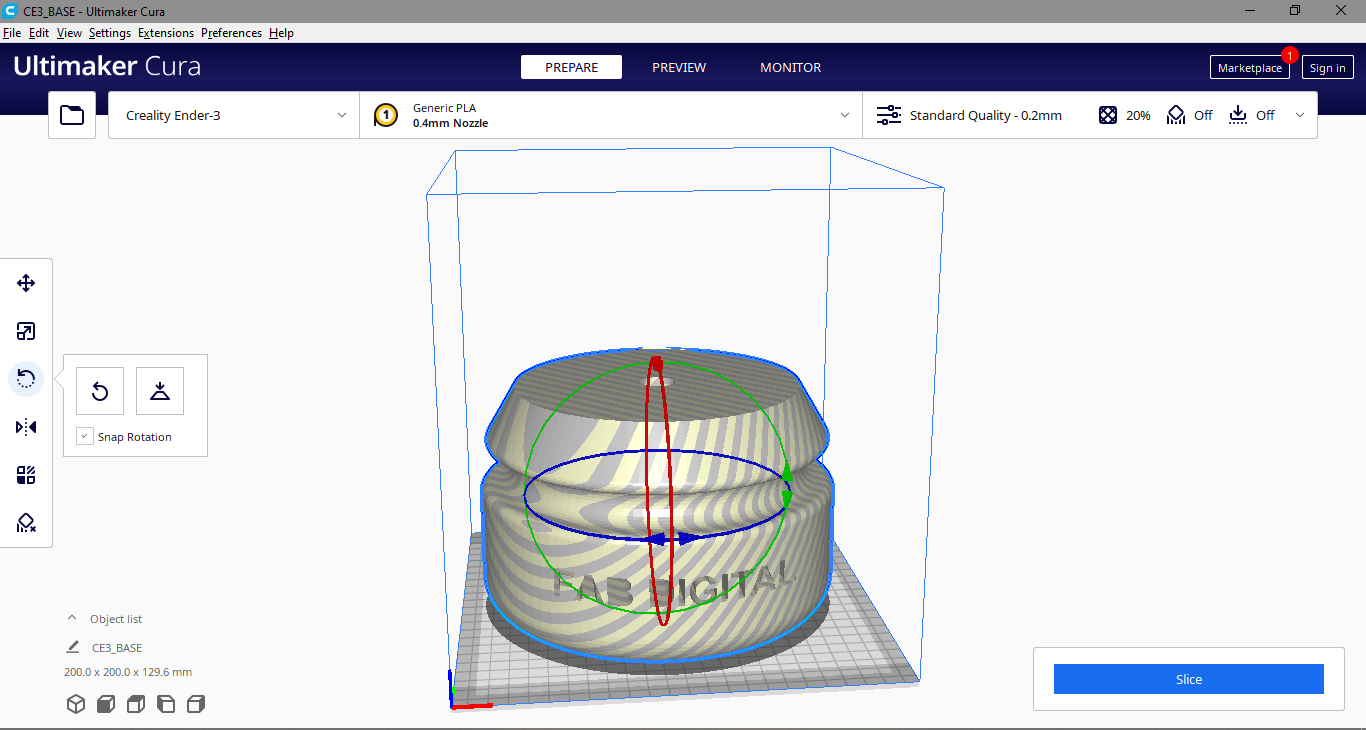Select the Move tool
This screenshot has width=1366, height=730.
pos(26,283)
